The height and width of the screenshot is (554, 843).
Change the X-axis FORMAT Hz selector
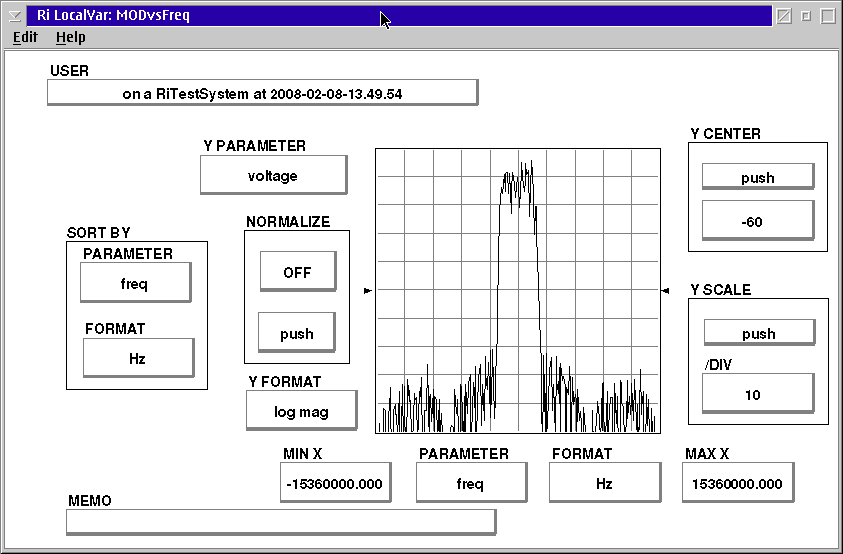pyautogui.click(x=605, y=482)
